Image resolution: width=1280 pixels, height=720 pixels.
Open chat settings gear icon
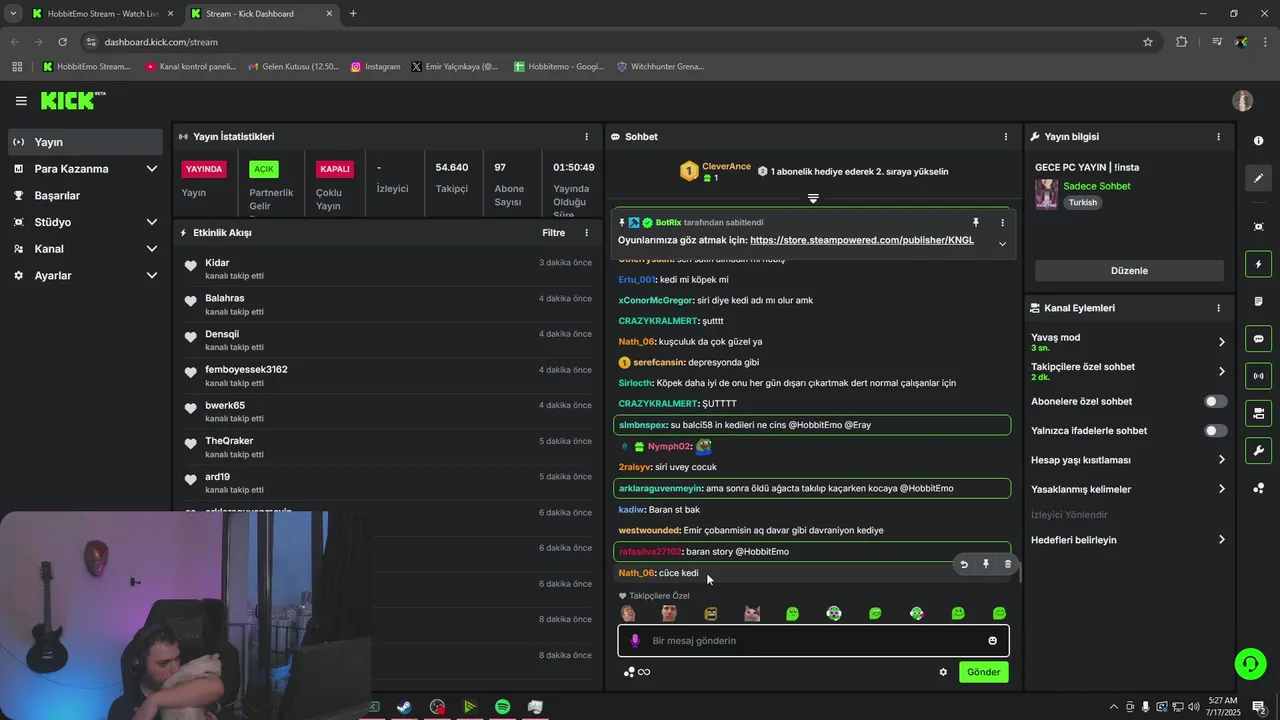point(943,672)
